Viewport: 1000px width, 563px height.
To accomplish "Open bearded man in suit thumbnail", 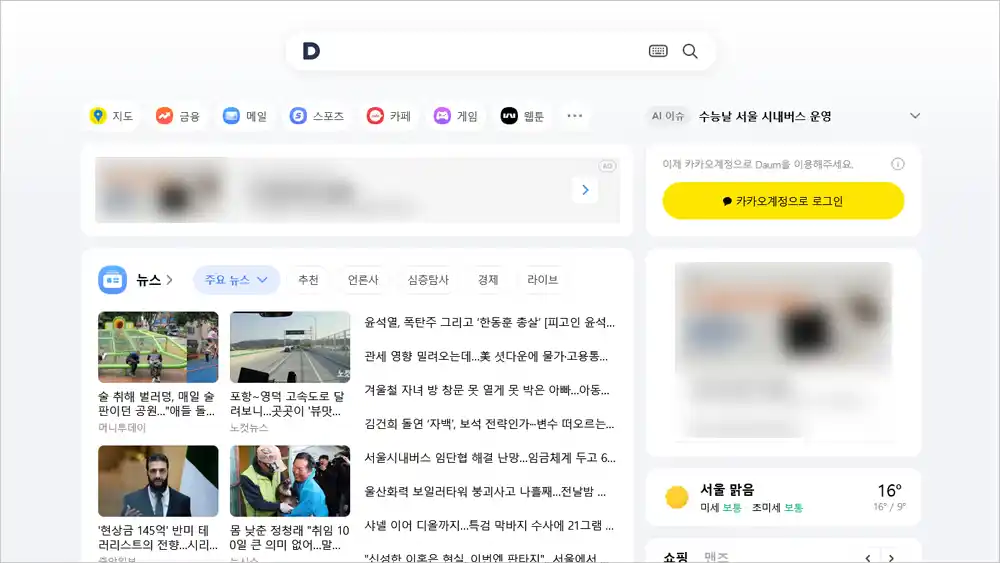I will (158, 481).
